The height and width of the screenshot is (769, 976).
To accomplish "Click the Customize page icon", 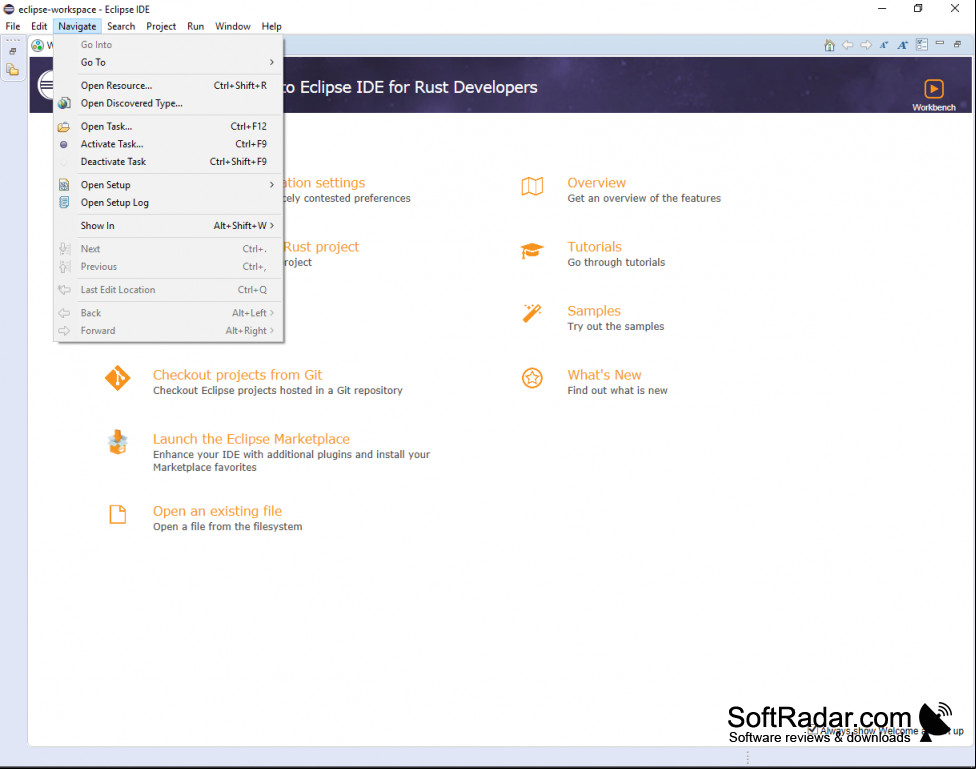I will 922,45.
